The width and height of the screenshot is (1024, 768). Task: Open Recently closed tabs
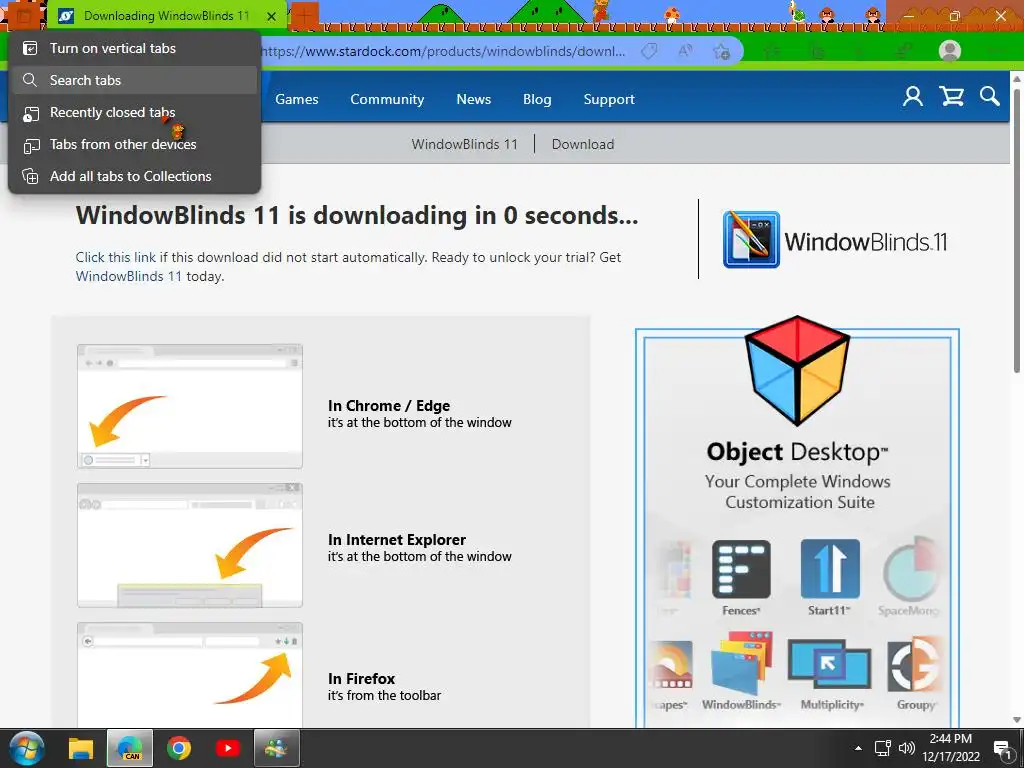(x=135, y=112)
